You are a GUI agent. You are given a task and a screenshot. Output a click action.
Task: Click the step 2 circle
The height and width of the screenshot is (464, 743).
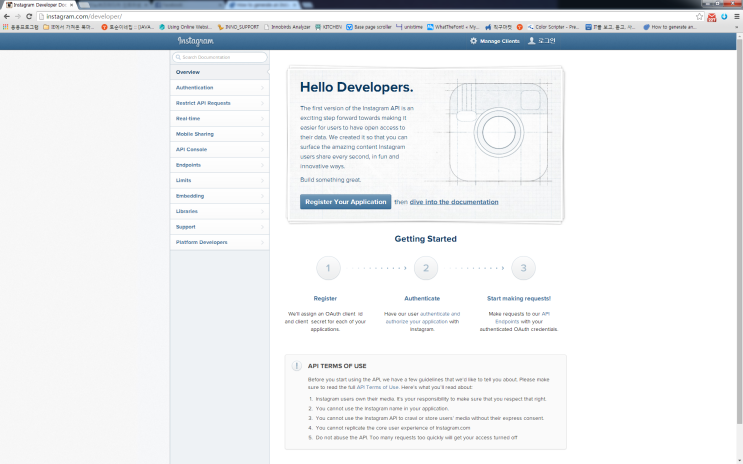(x=426, y=268)
